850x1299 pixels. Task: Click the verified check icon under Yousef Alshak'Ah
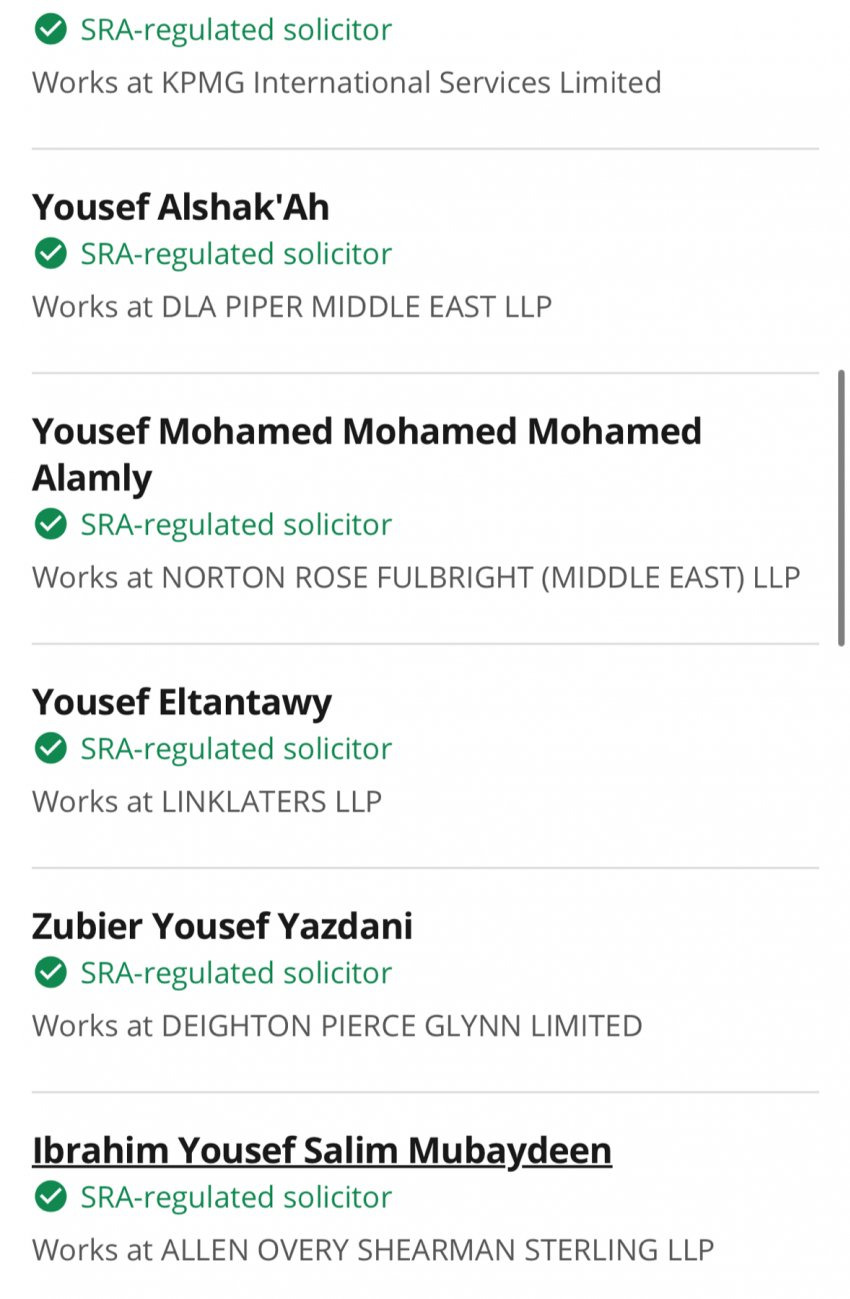[x=49, y=254]
